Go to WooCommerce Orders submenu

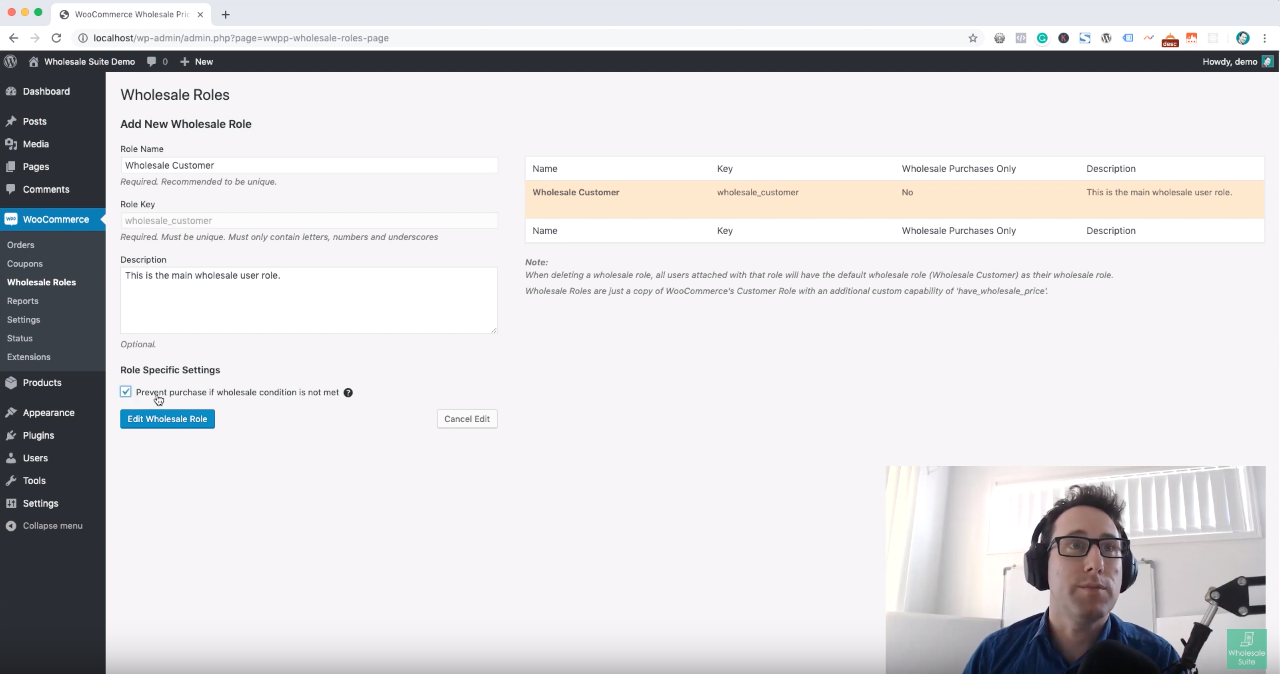21,245
